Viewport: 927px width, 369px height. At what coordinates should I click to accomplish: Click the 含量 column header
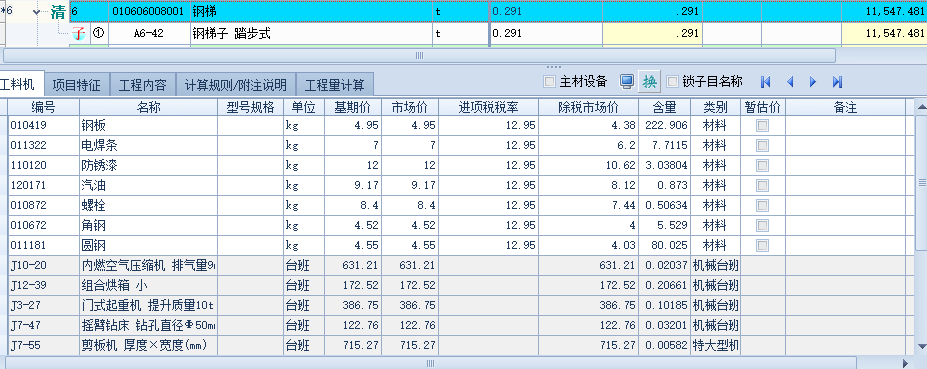coord(665,107)
